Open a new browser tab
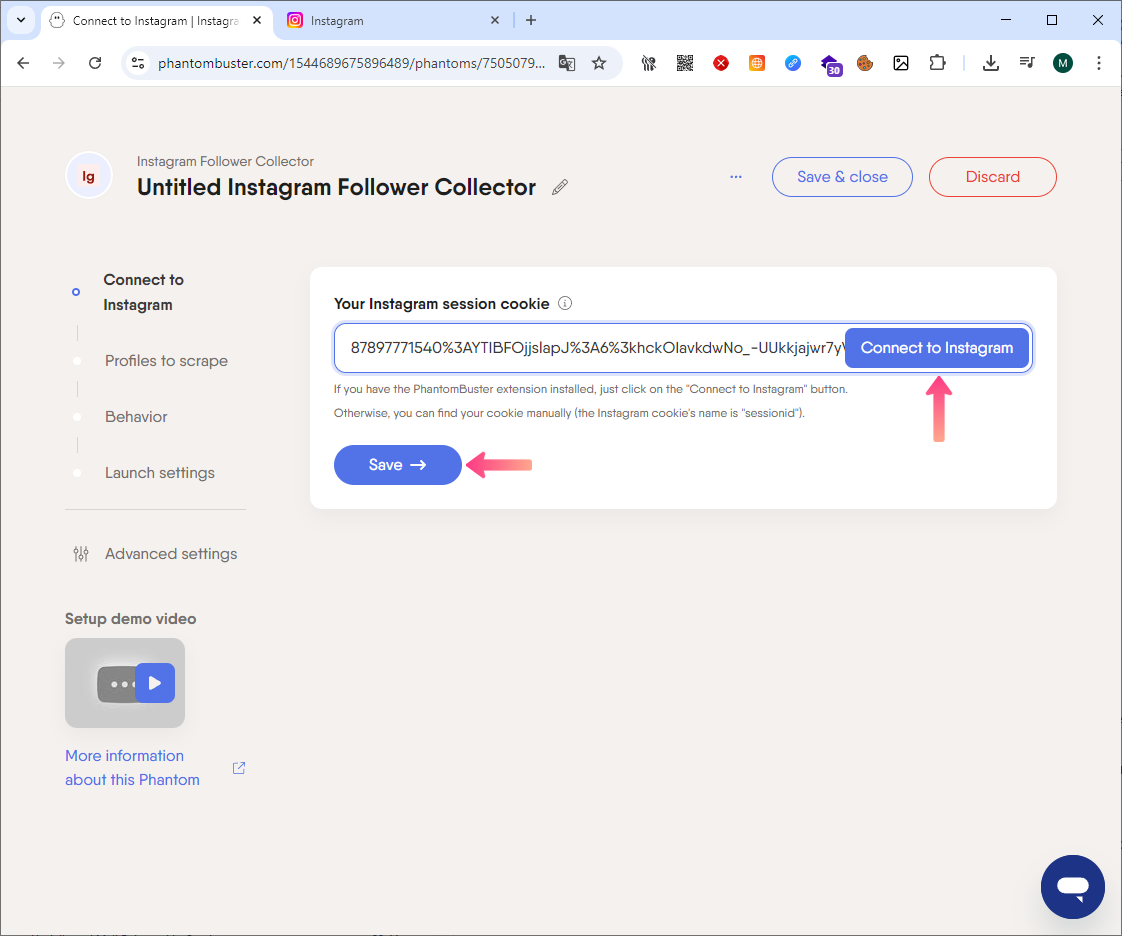 (x=531, y=21)
